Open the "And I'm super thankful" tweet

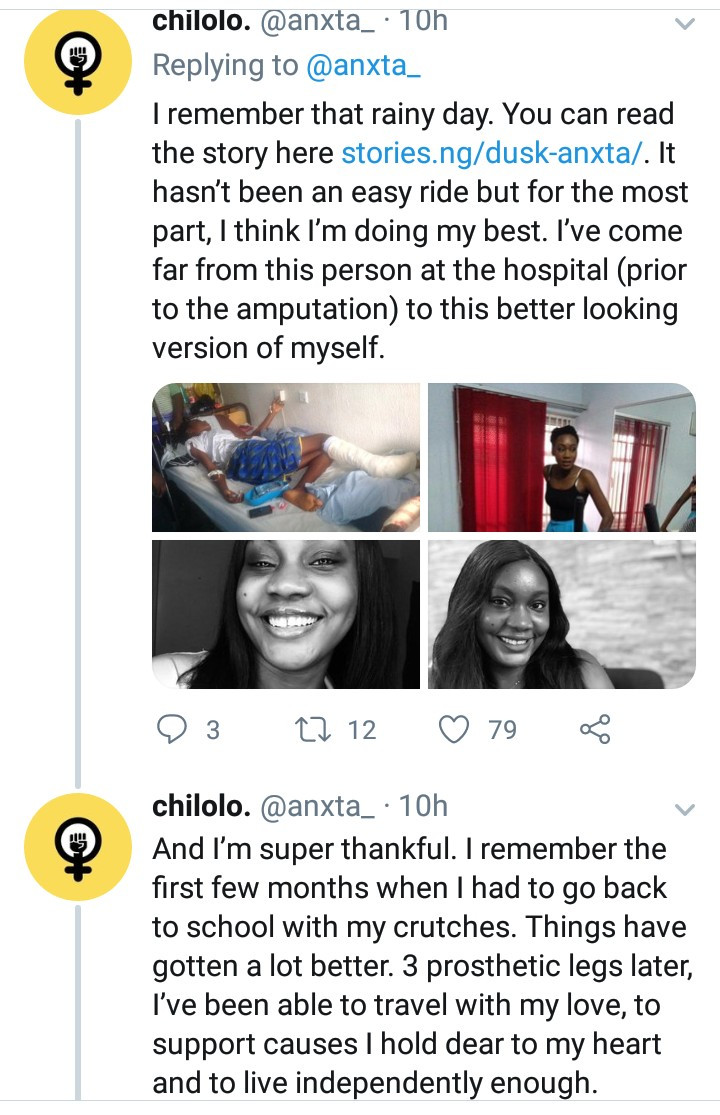[x=420, y=965]
